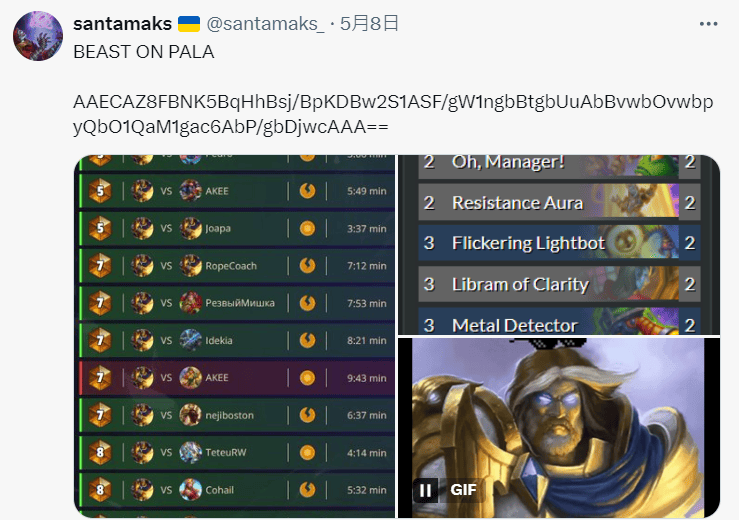Open santamaks profile avatar
739x520 pixels.
tap(38, 36)
